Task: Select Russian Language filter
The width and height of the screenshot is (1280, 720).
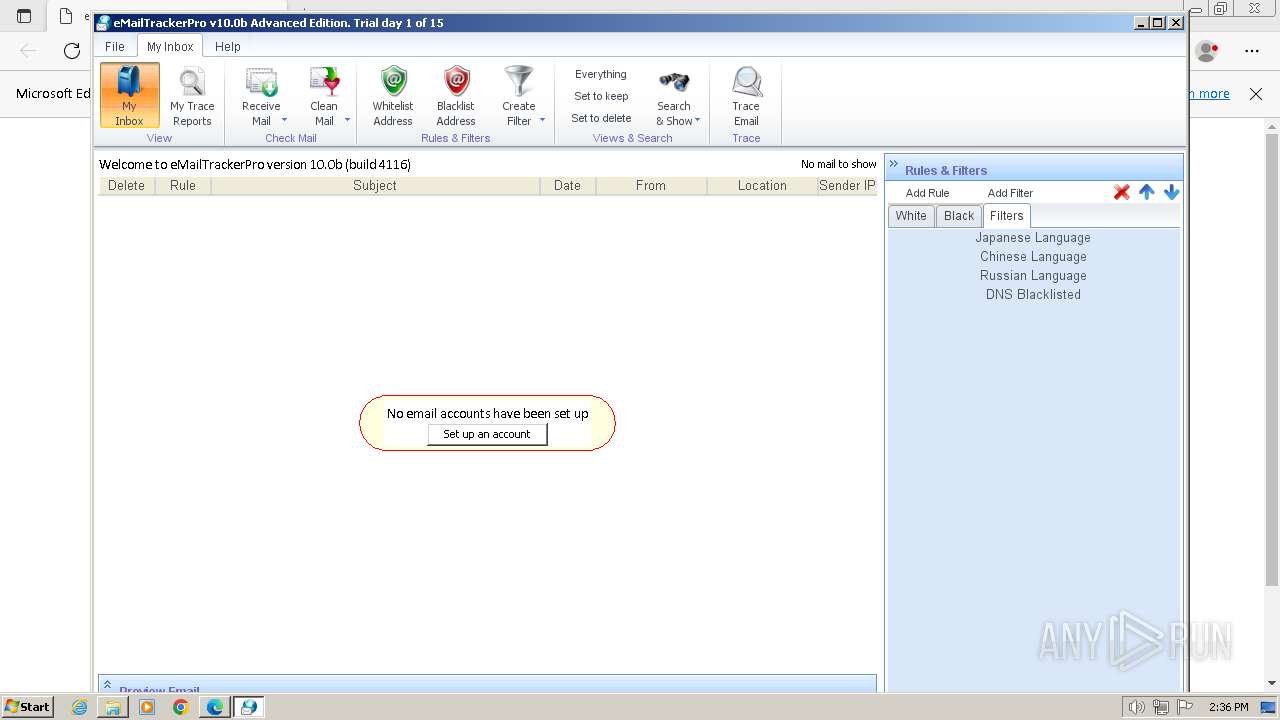Action: coord(1033,276)
